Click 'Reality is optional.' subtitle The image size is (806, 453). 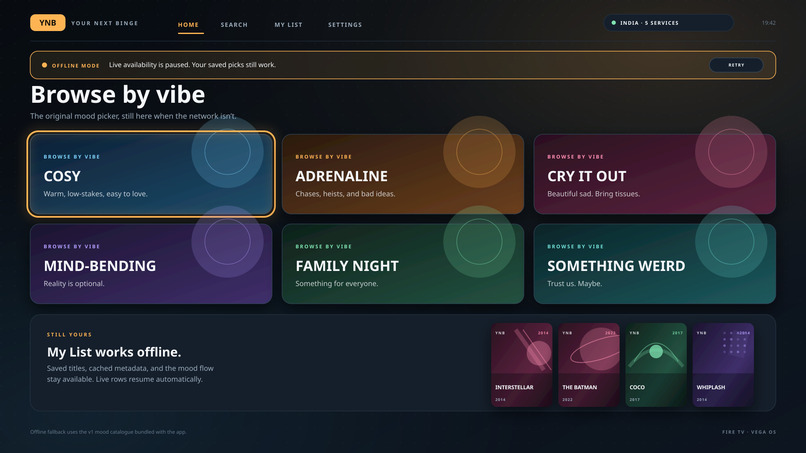74,284
